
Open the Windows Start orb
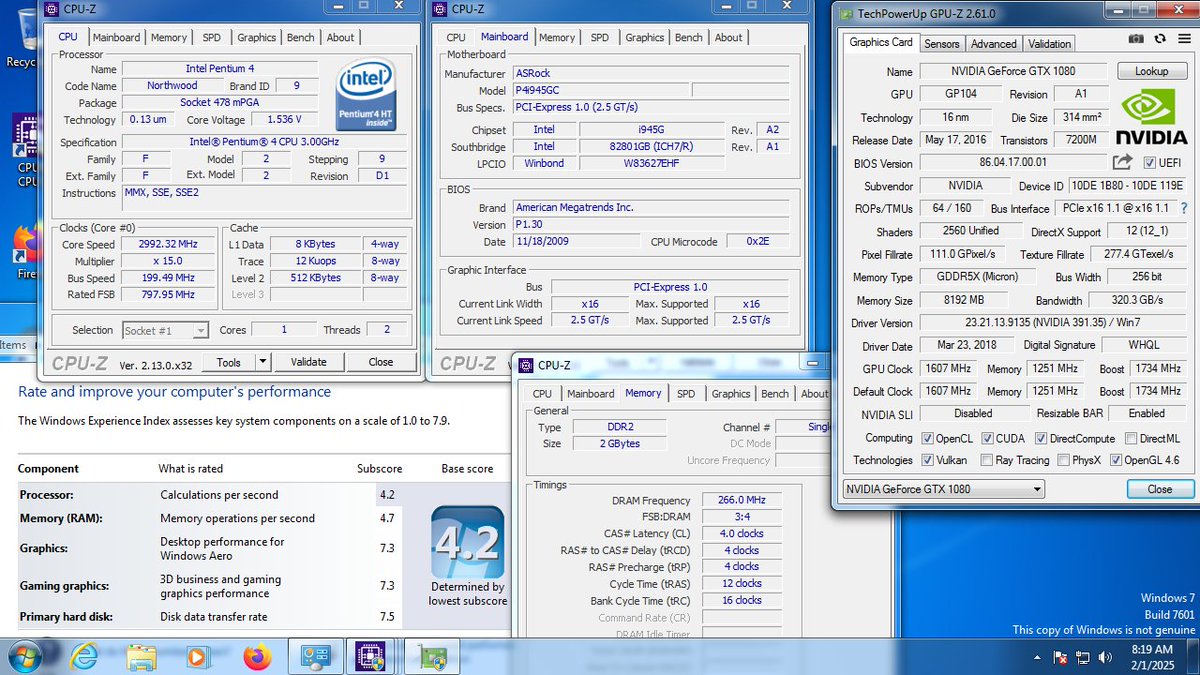point(23,657)
